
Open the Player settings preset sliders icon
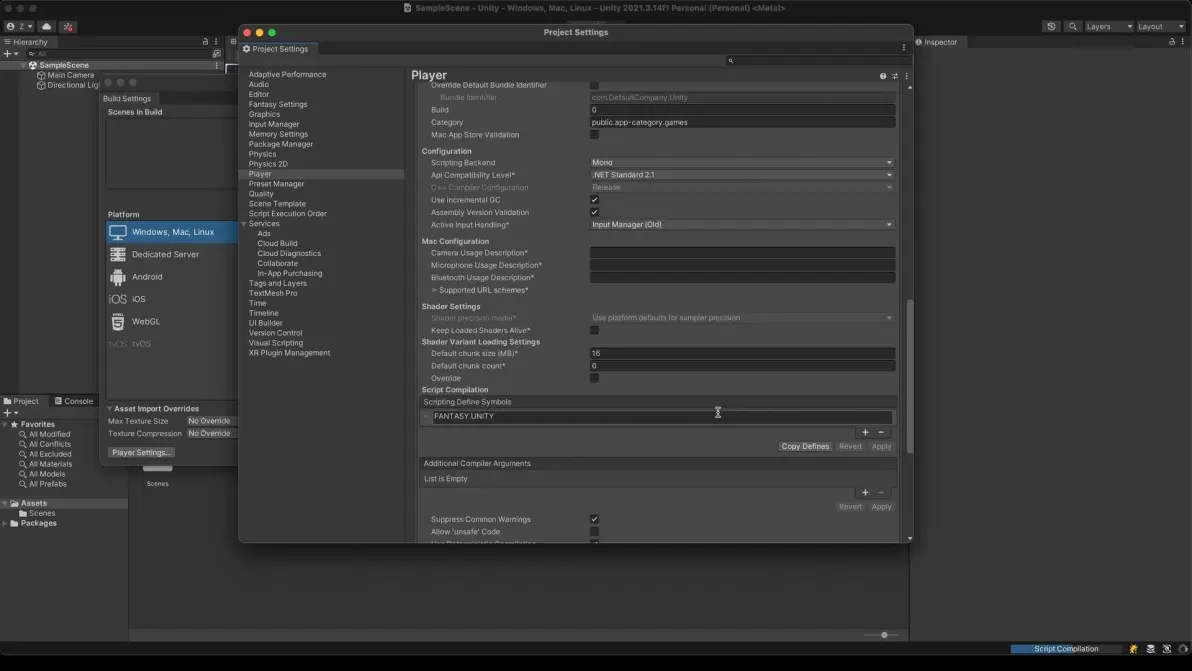pyautogui.click(x=895, y=76)
